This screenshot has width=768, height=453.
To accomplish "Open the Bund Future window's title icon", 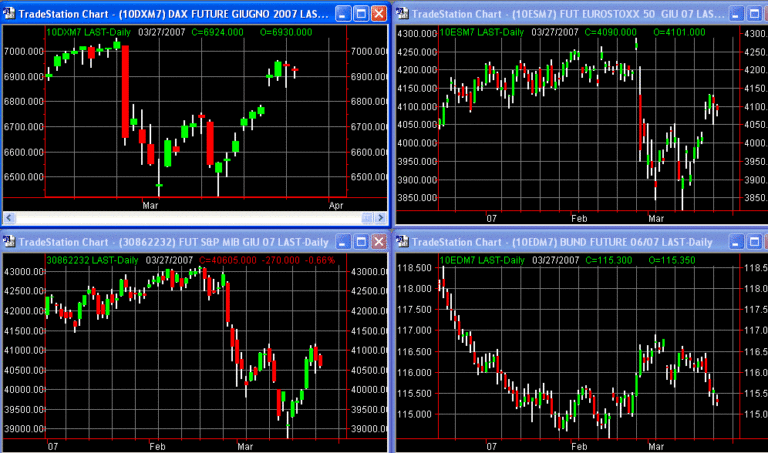I will (403, 242).
